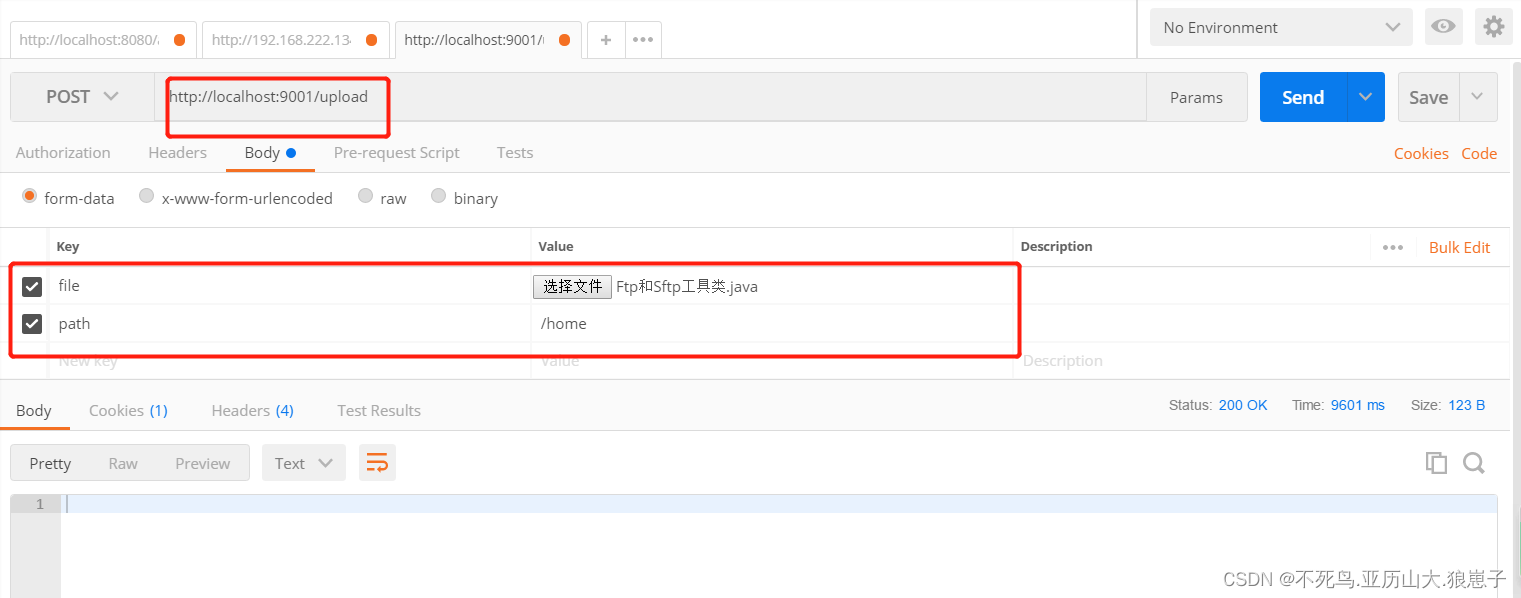Expand the No Environment dropdown
The width and height of the screenshot is (1521, 598).
(x=1281, y=28)
